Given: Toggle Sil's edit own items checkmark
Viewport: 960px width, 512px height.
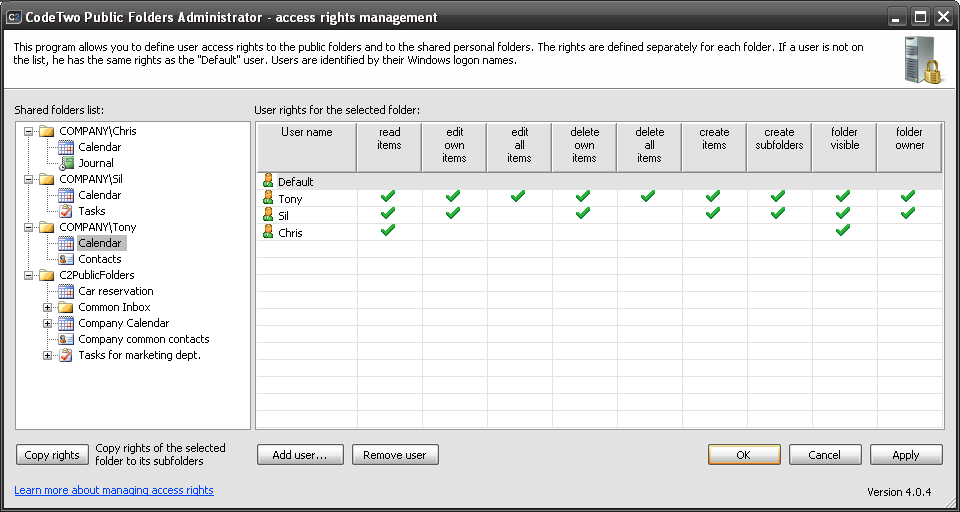Looking at the screenshot, I should tap(453, 213).
